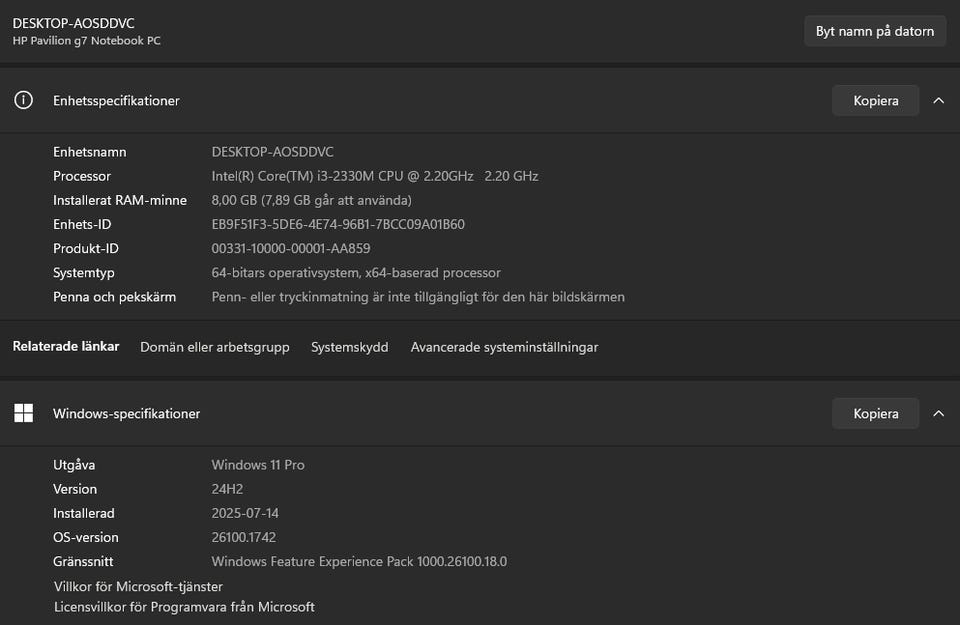Open Licensvillkor för Programvara från Microsoft
The width and height of the screenshot is (960, 625).
[184, 606]
